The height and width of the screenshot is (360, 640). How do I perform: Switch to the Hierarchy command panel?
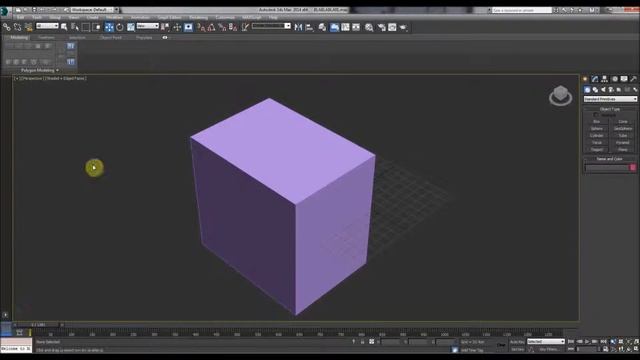click(604, 79)
